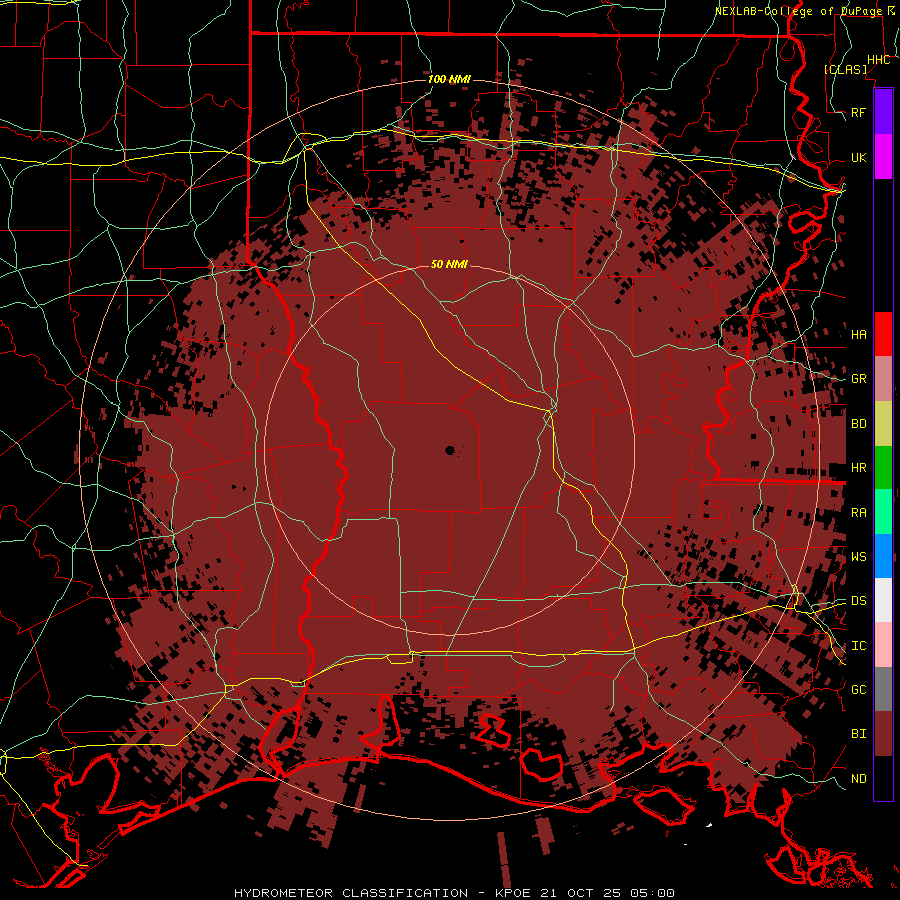Click the DS legend label

(x=859, y=600)
